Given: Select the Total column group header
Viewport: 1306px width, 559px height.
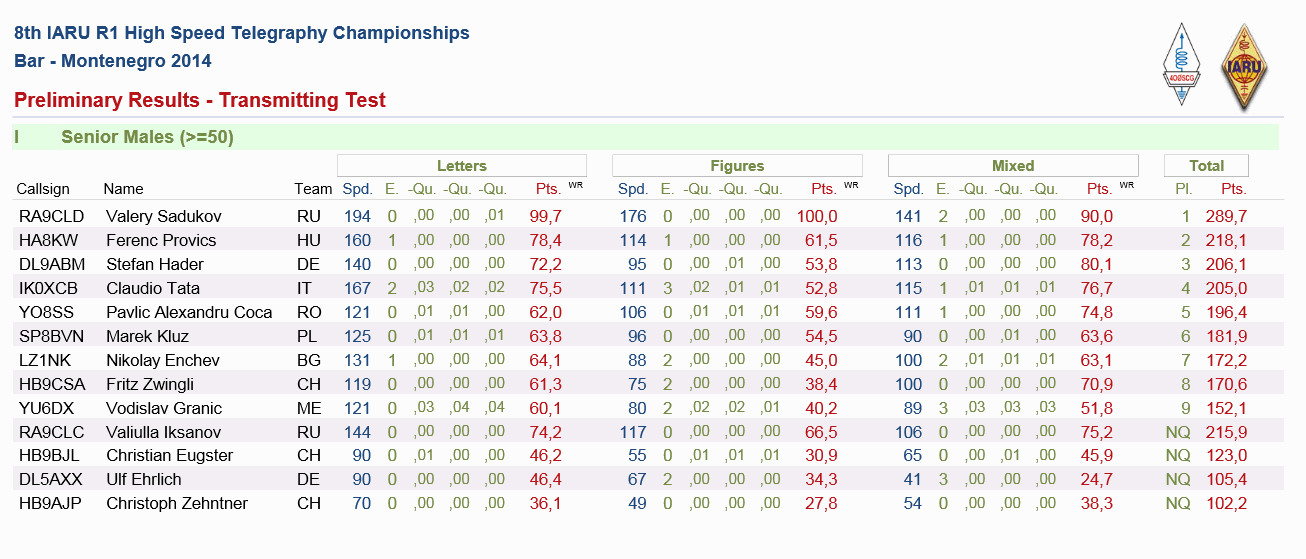Looking at the screenshot, I should 1207,166.
